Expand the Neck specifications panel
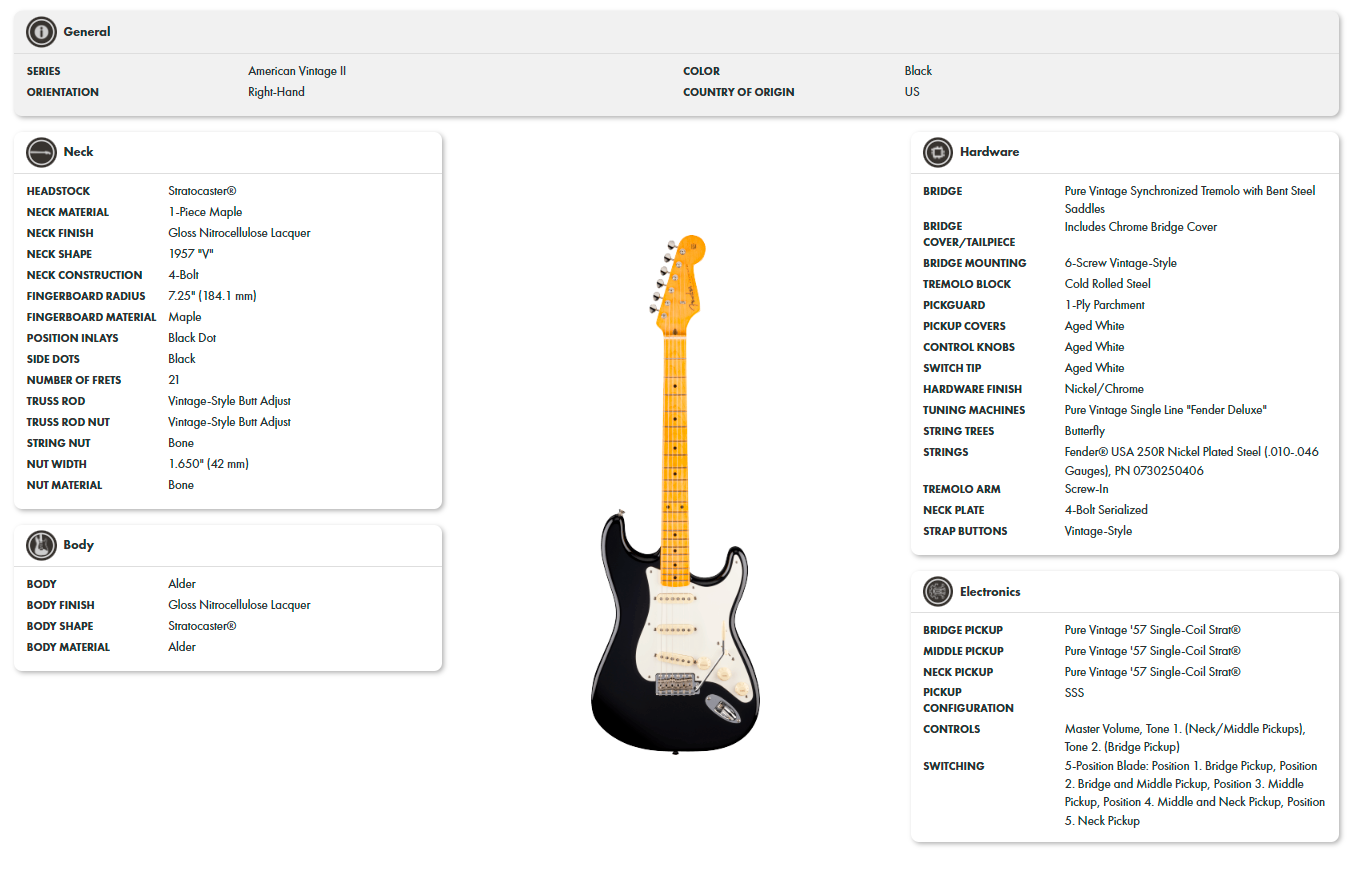The height and width of the screenshot is (877, 1358). click(x=76, y=151)
